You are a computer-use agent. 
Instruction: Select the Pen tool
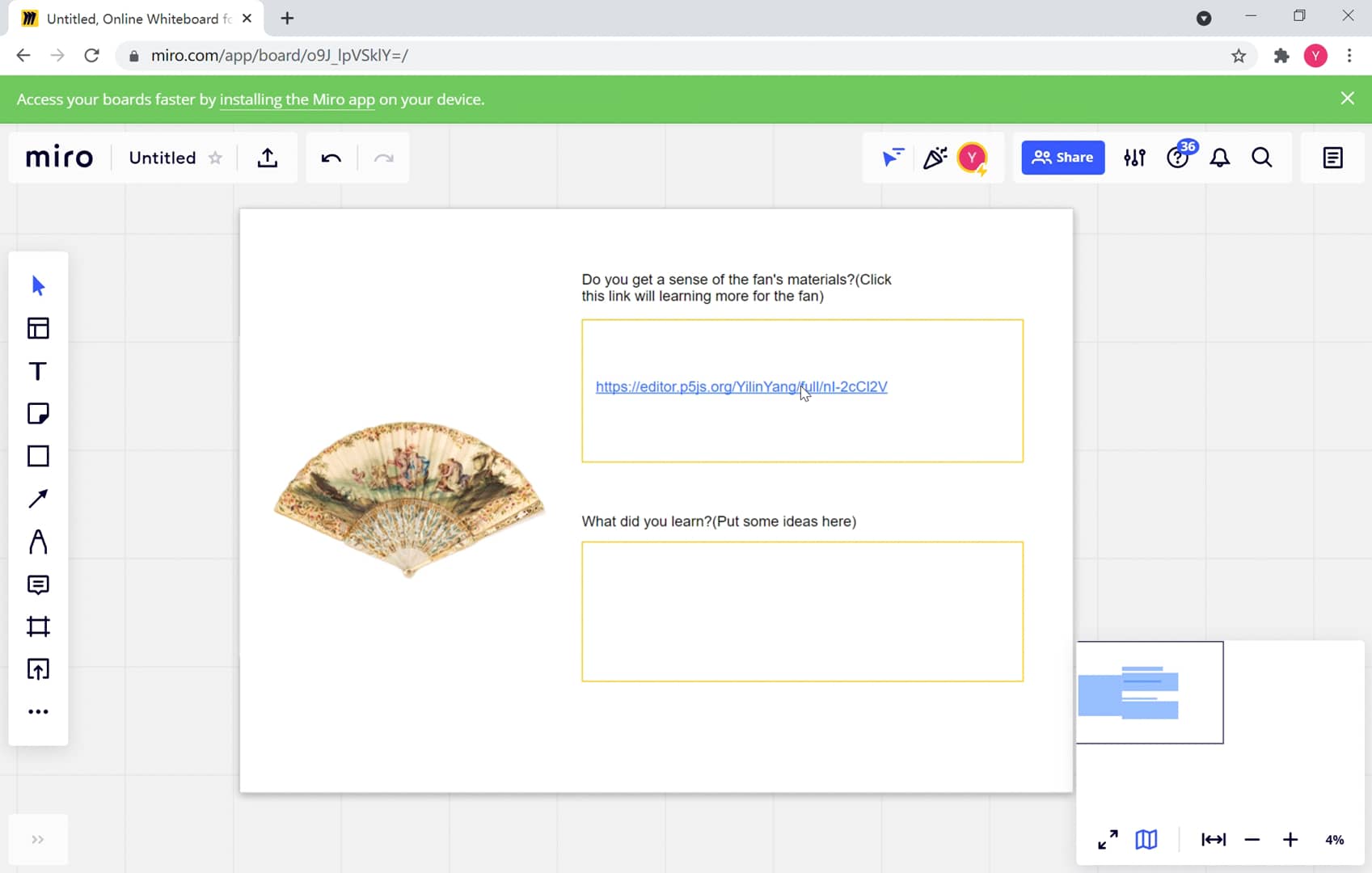point(38,542)
